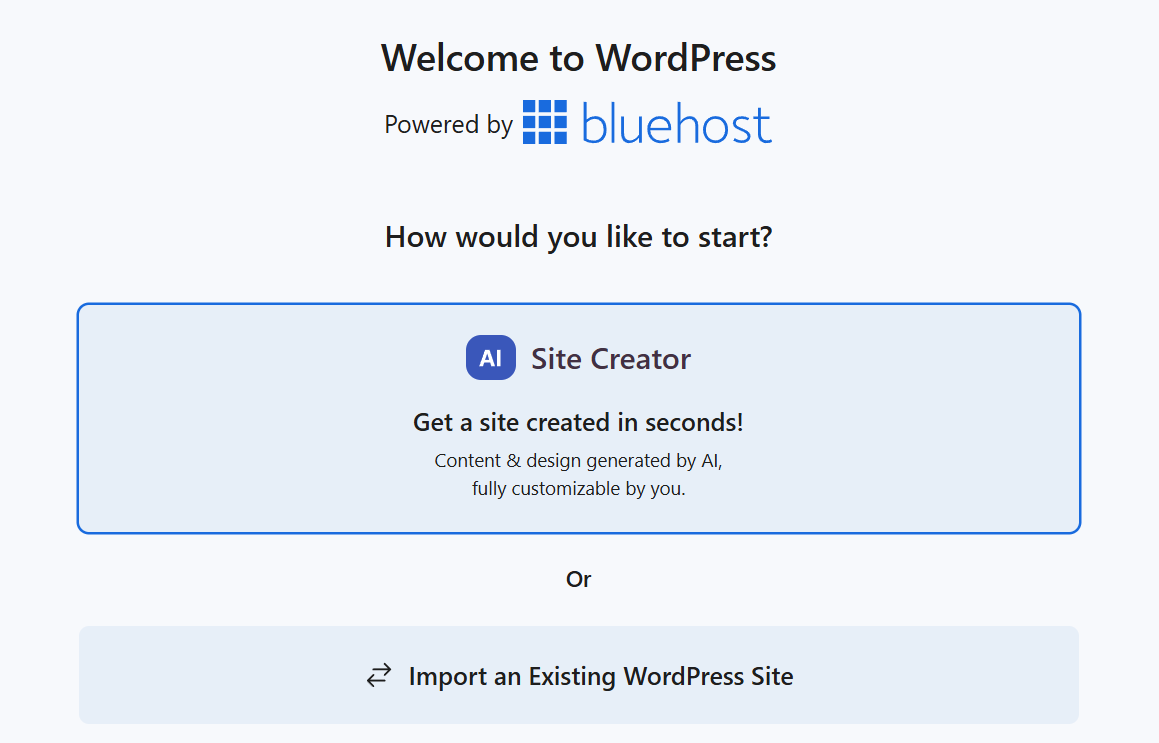The image size is (1159, 743).
Task: Click the 'Or' separator text
Action: point(579,579)
